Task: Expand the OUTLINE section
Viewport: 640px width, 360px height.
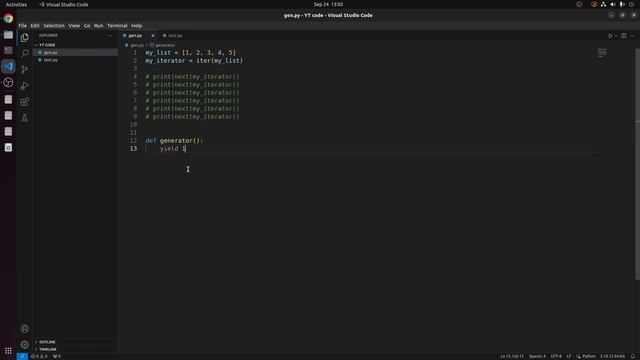Action: 47,342
